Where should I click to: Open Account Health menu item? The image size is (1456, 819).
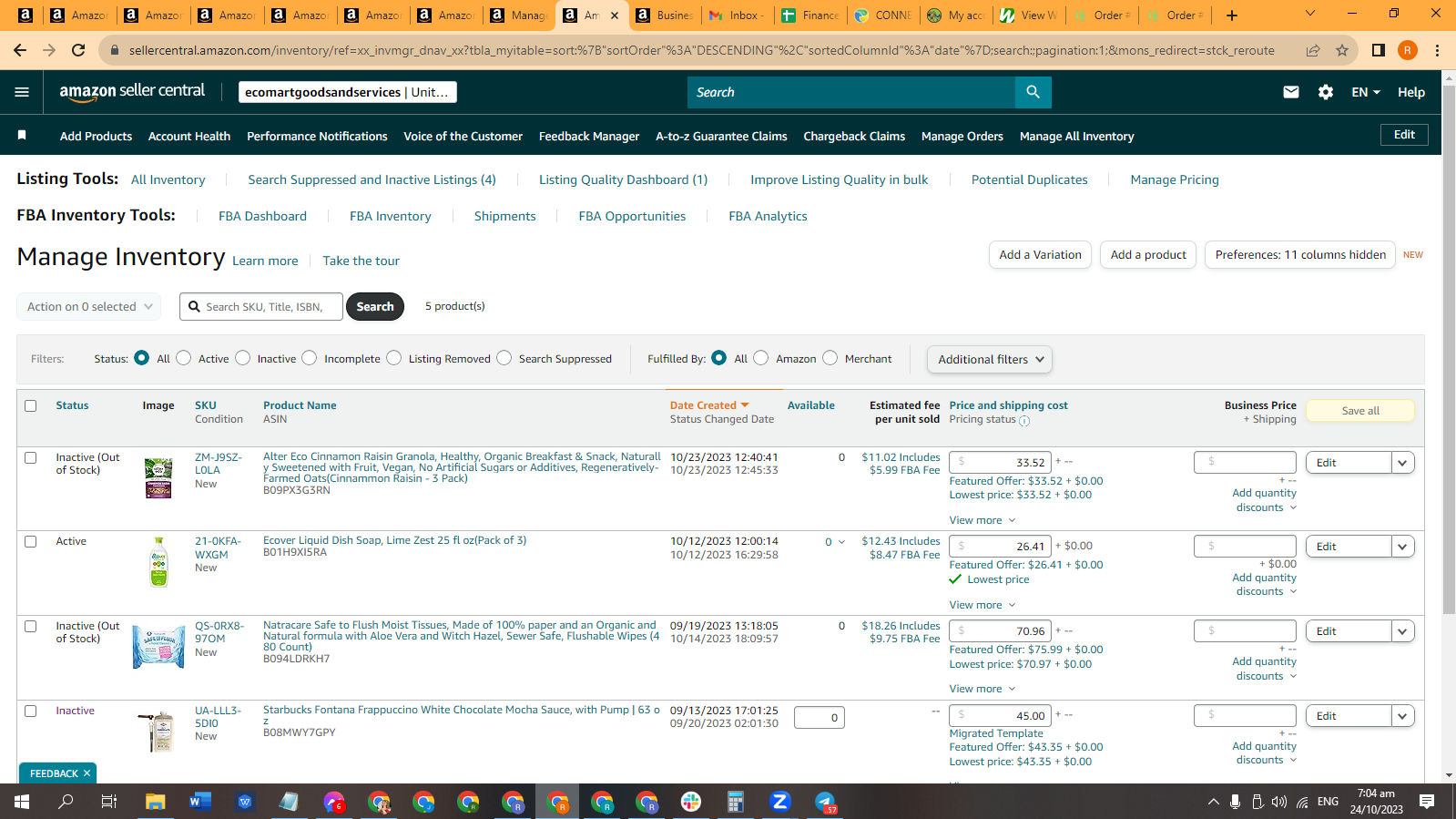(x=189, y=136)
